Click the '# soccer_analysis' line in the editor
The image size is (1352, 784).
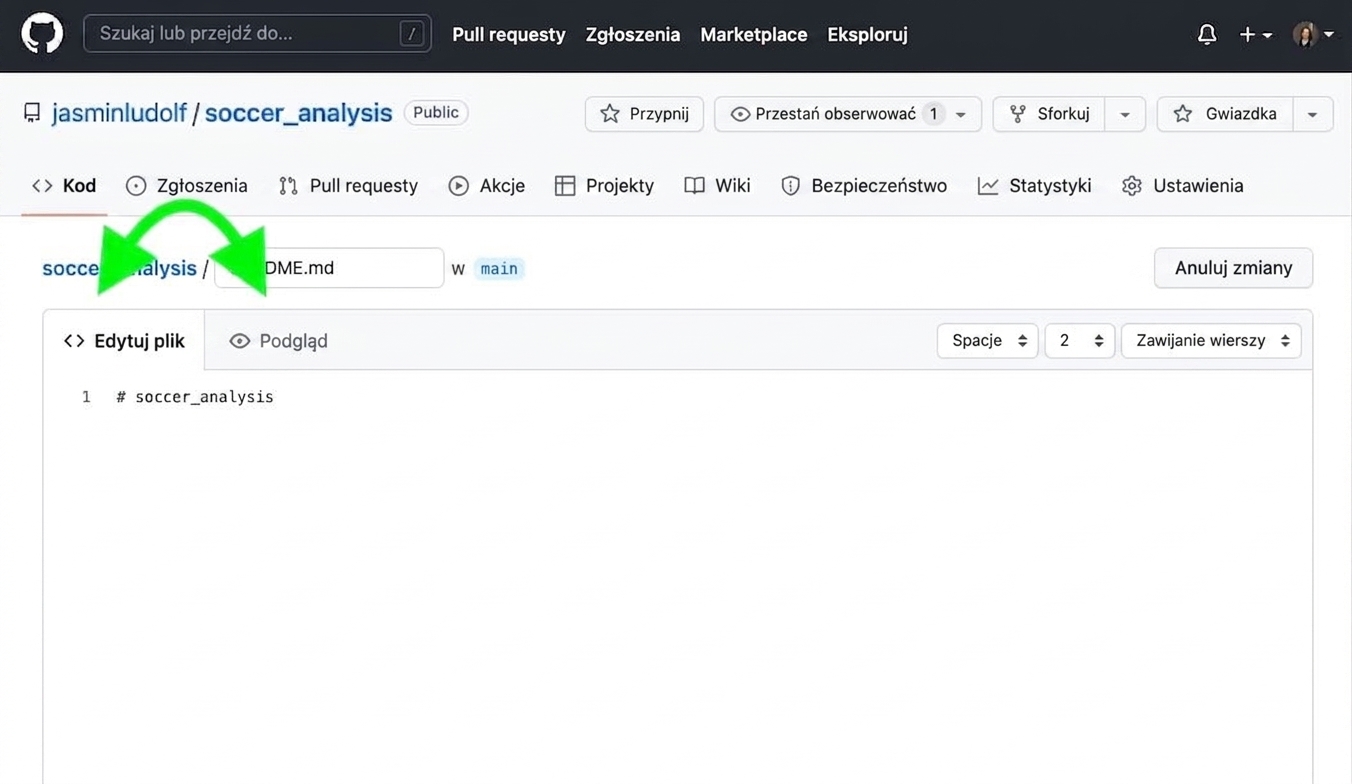[x=195, y=397]
